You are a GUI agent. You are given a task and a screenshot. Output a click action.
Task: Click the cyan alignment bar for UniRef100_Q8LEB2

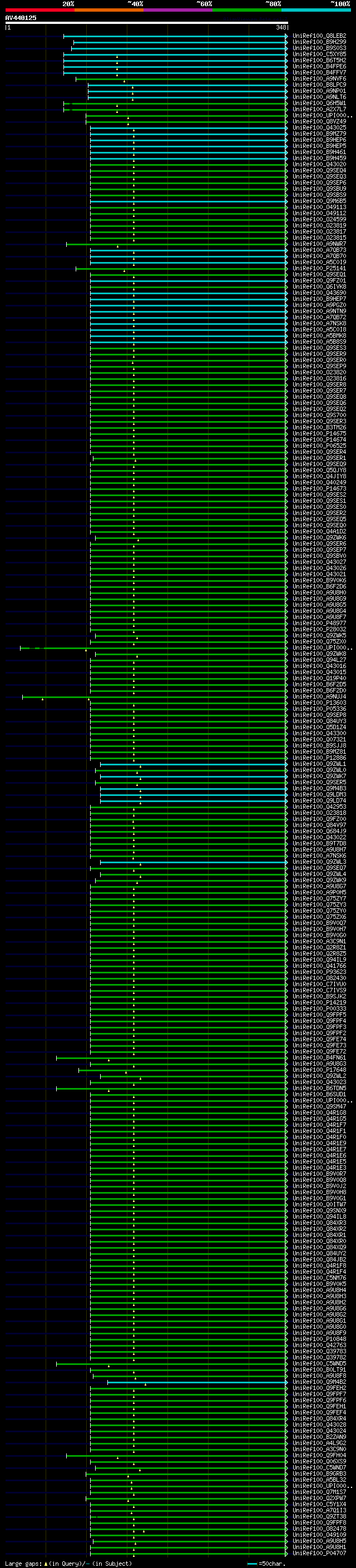click(x=175, y=36)
